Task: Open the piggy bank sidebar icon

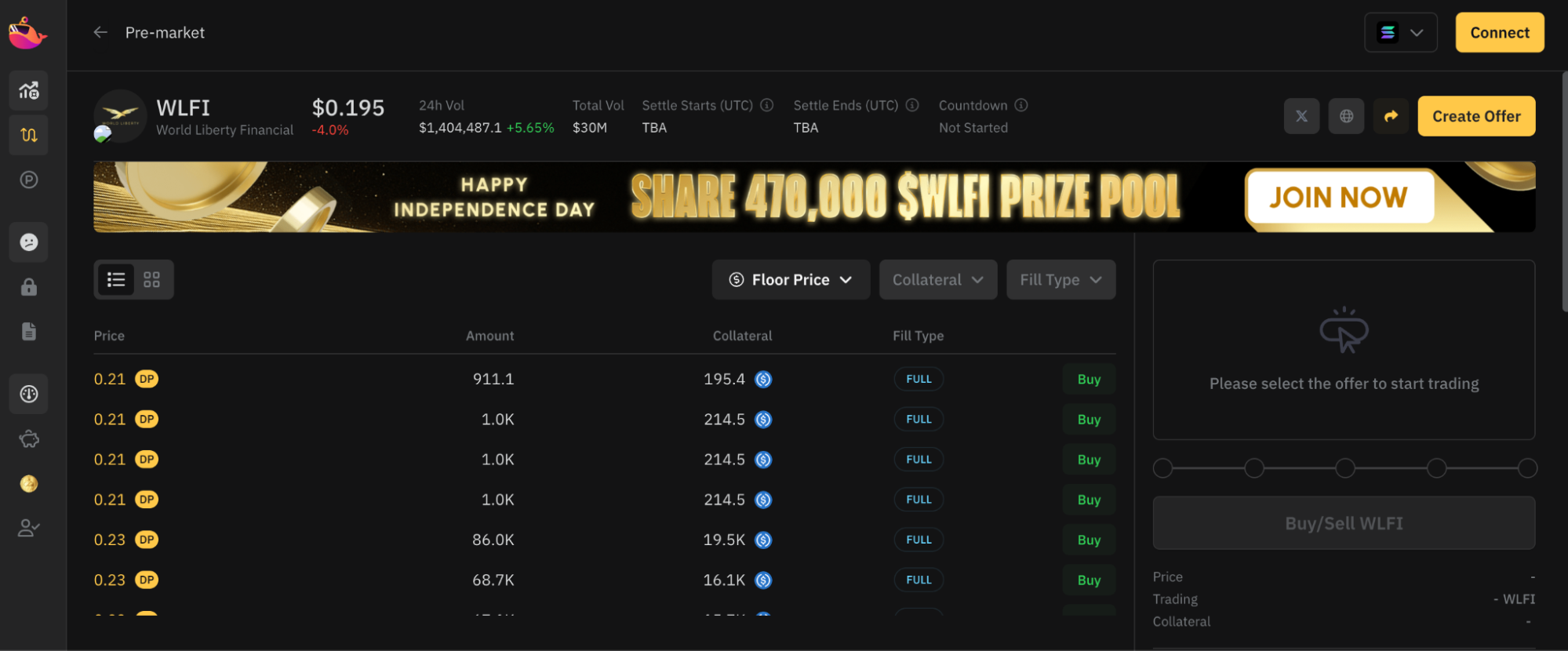Action: (29, 438)
